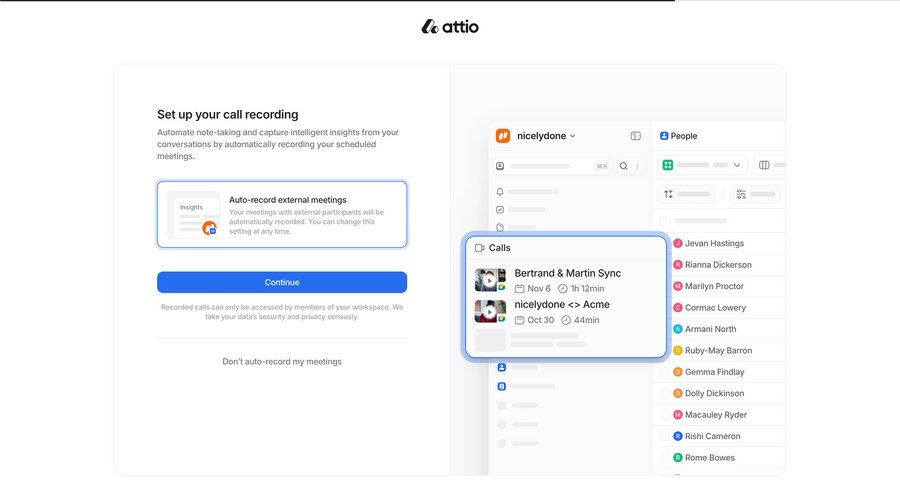Click the filter sliders icon in toolbar
The width and height of the screenshot is (900, 484).
click(741, 194)
